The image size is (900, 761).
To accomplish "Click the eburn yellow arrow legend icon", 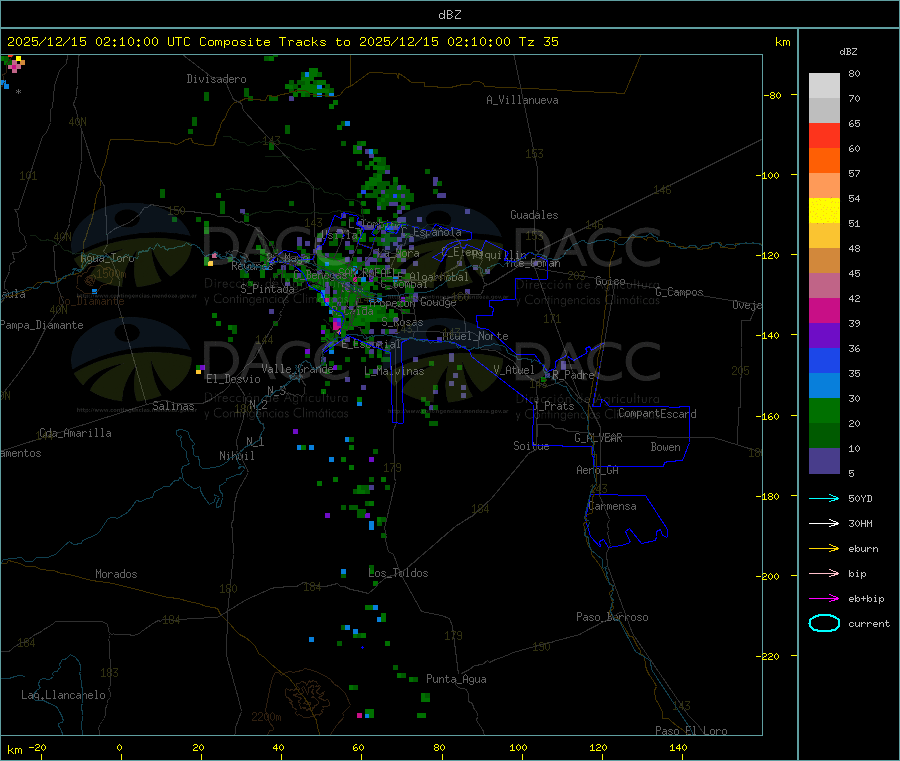I will [x=824, y=549].
